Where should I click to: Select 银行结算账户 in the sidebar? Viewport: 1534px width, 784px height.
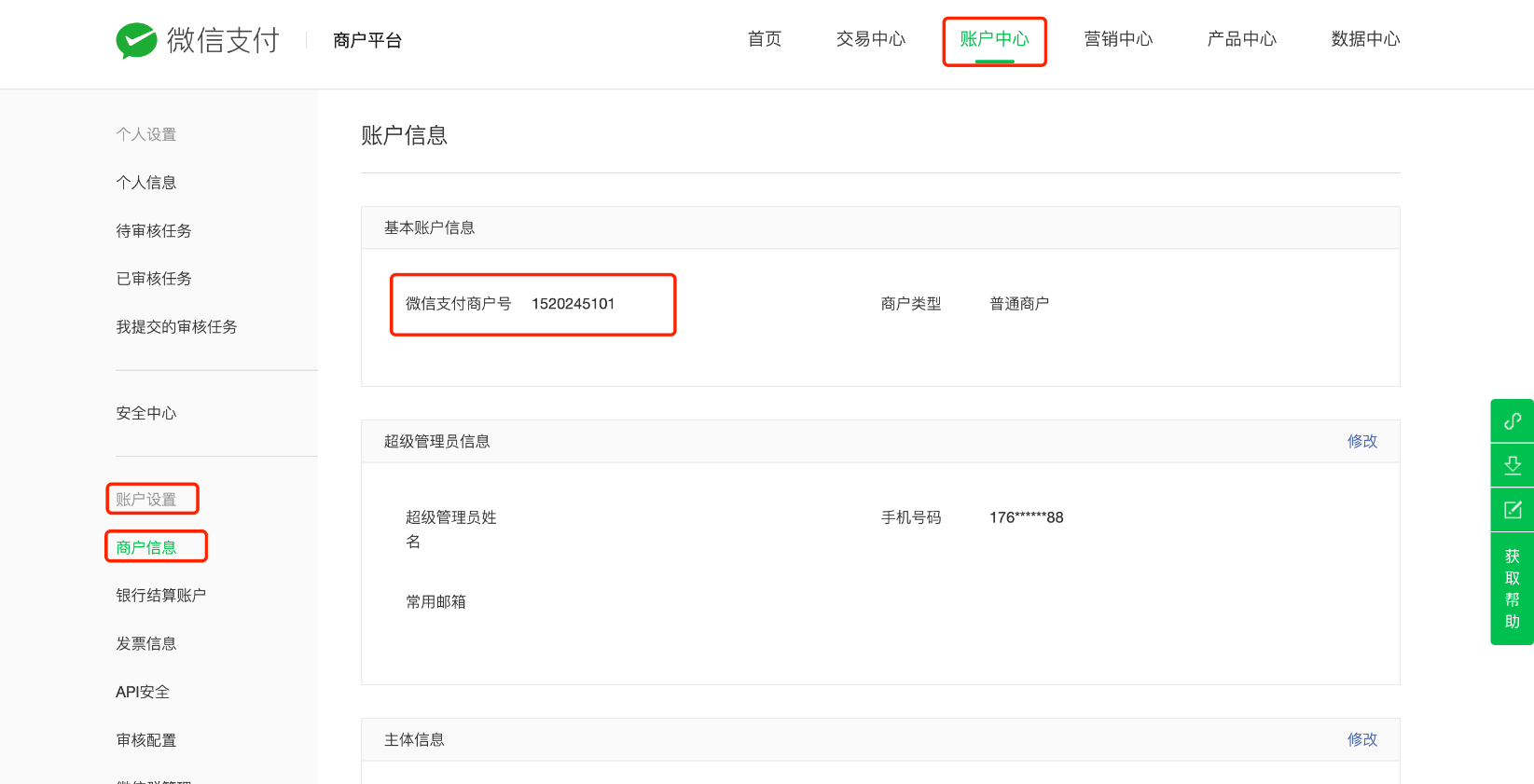tap(161, 596)
